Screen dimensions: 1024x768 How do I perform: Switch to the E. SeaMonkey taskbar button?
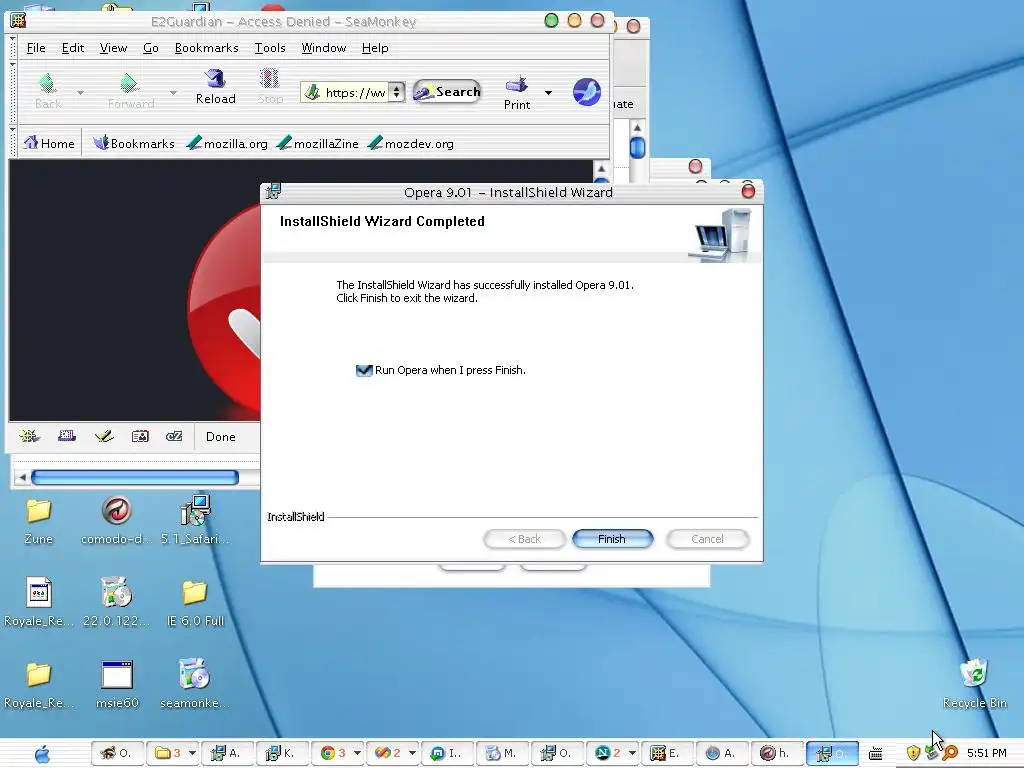click(x=666, y=753)
